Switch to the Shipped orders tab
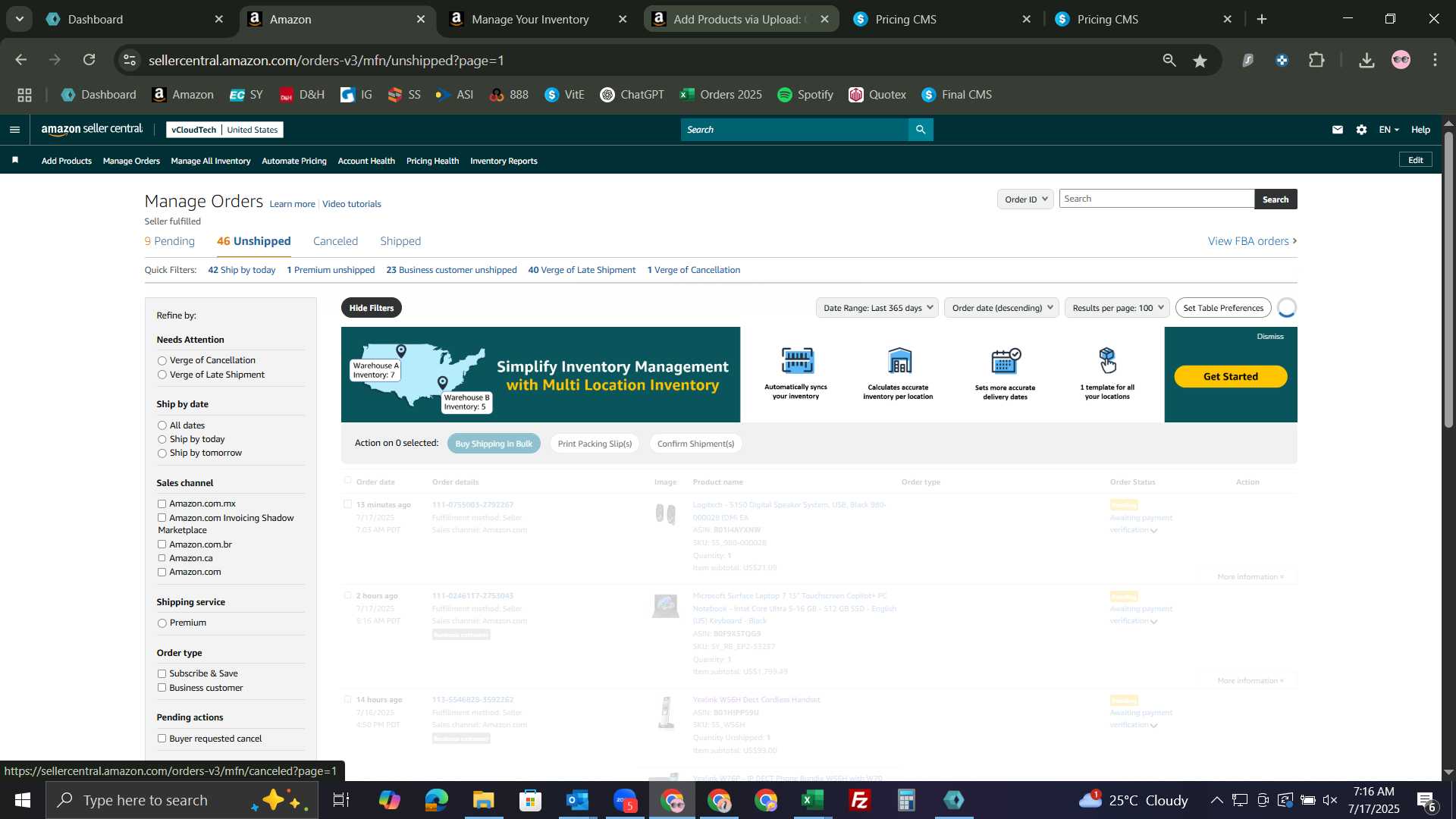Screen dimensions: 1456x819 (x=400, y=241)
